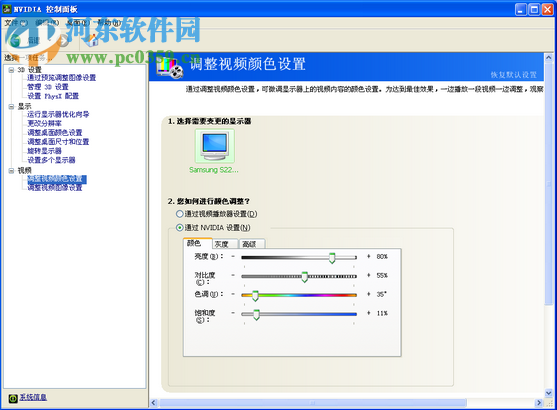
Task: Open the 帮助(H) menu
Action: tap(109, 23)
